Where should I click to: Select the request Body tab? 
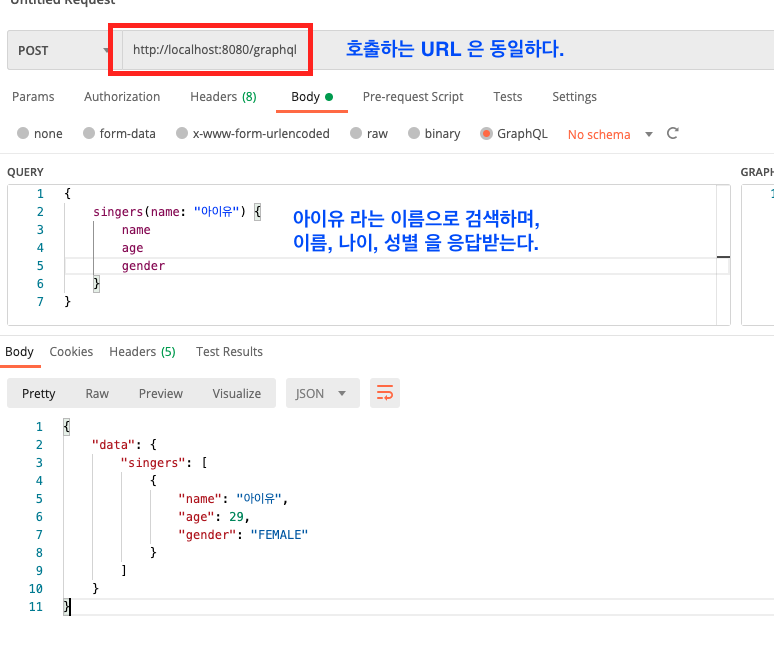[312, 97]
